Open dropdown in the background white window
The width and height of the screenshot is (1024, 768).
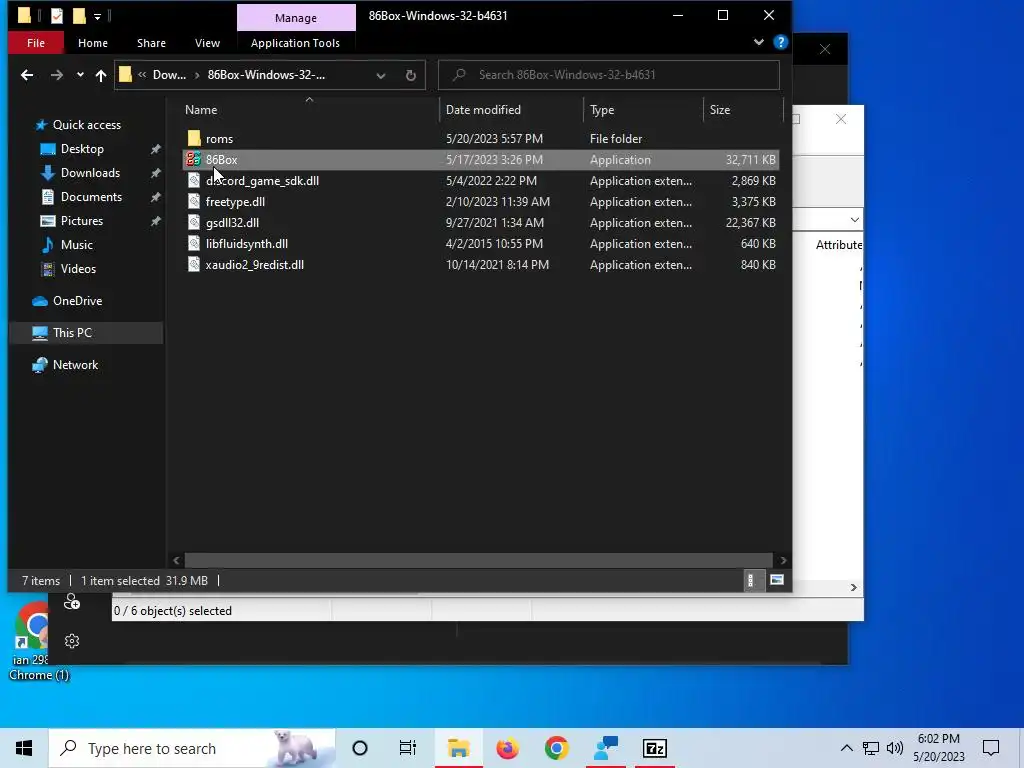pyautogui.click(x=854, y=219)
